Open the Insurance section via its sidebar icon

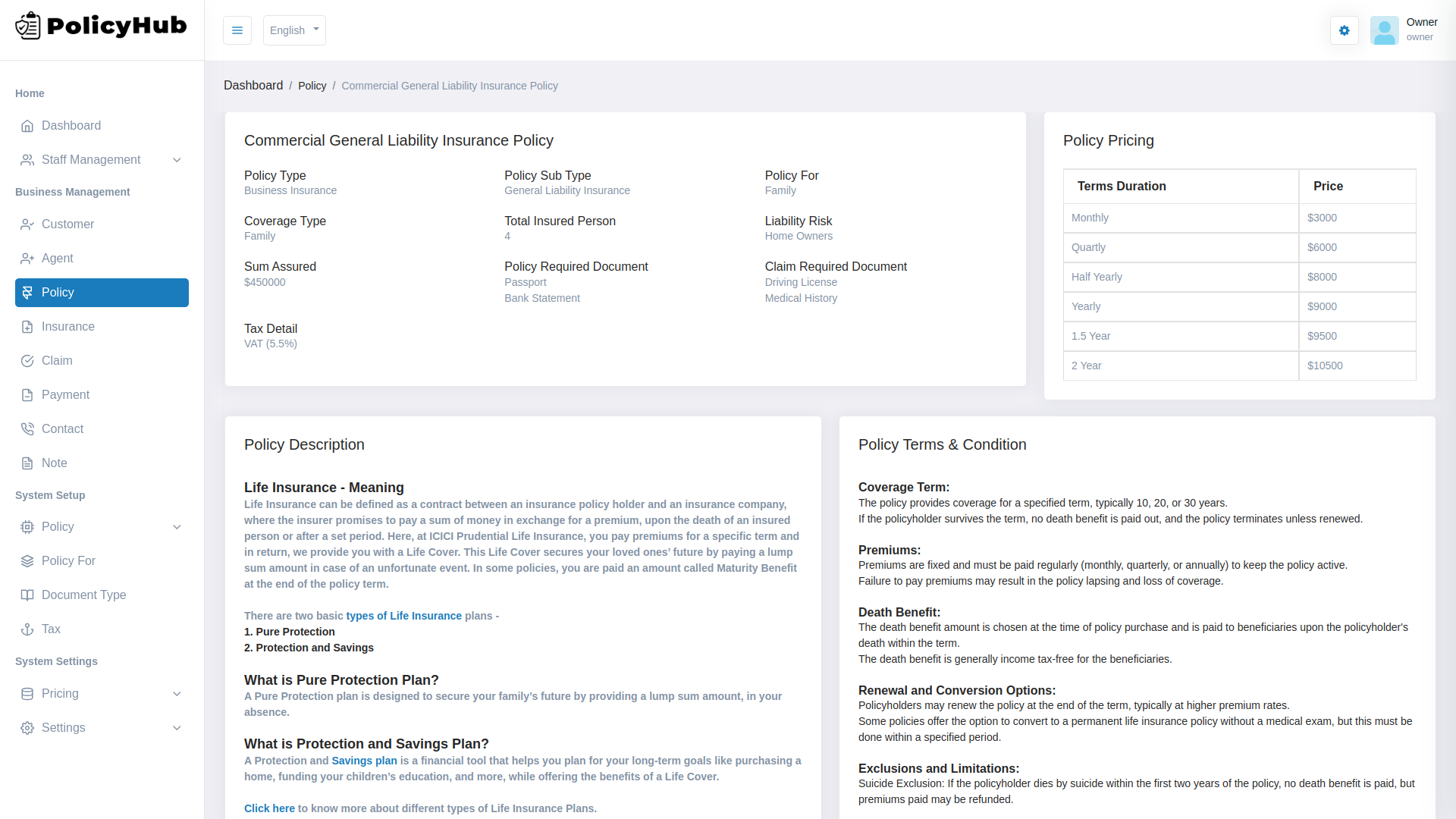[x=27, y=326]
